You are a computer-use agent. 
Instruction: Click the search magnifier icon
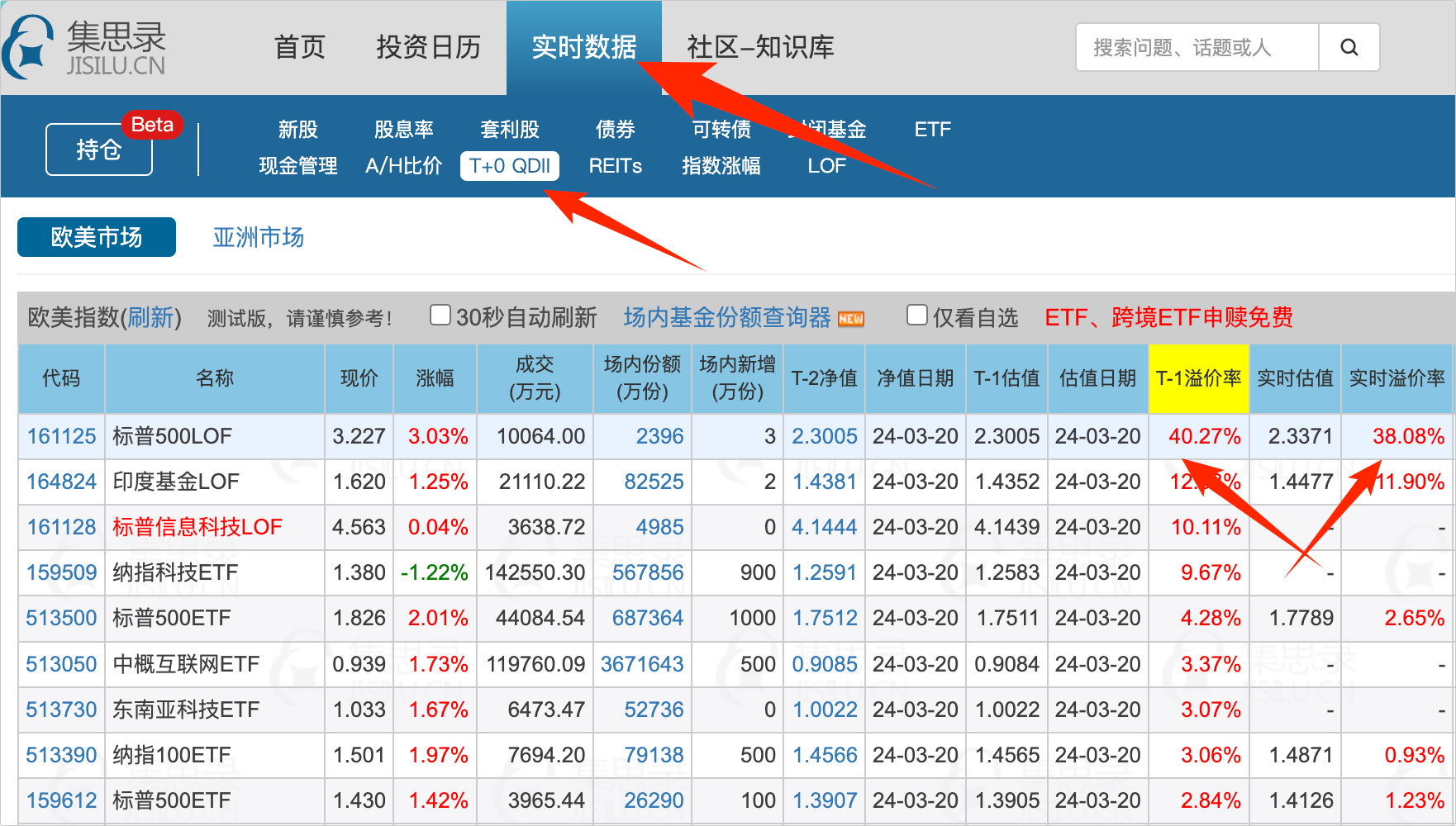coord(1349,48)
